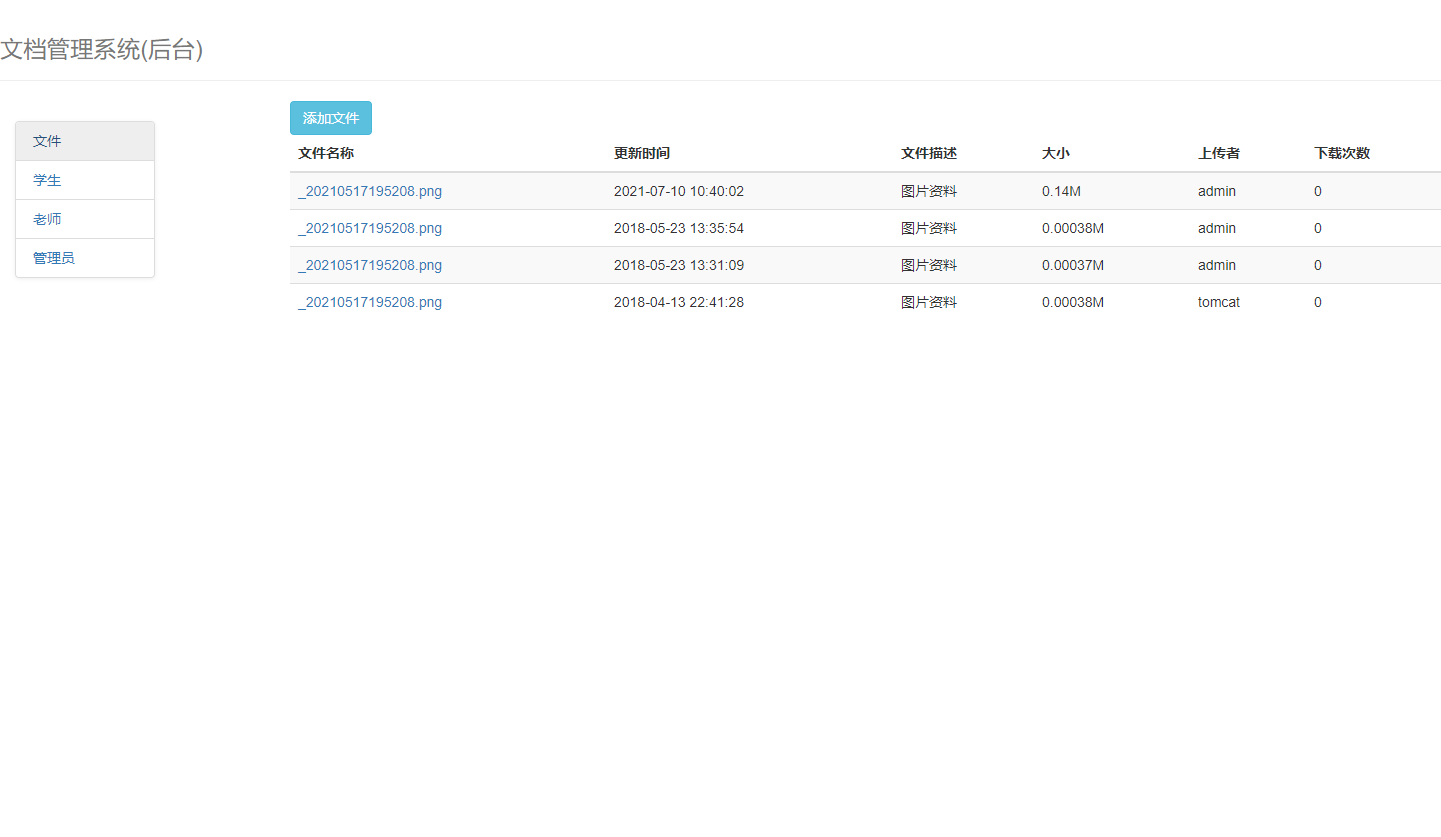
Task: Click the 文件名称 column header
Action: pyautogui.click(x=326, y=153)
